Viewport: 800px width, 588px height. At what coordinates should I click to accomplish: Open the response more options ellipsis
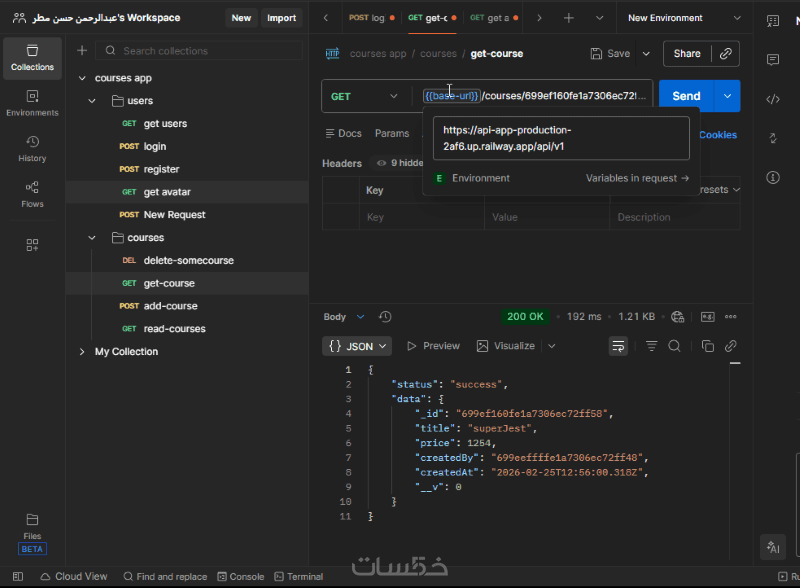[731, 317]
